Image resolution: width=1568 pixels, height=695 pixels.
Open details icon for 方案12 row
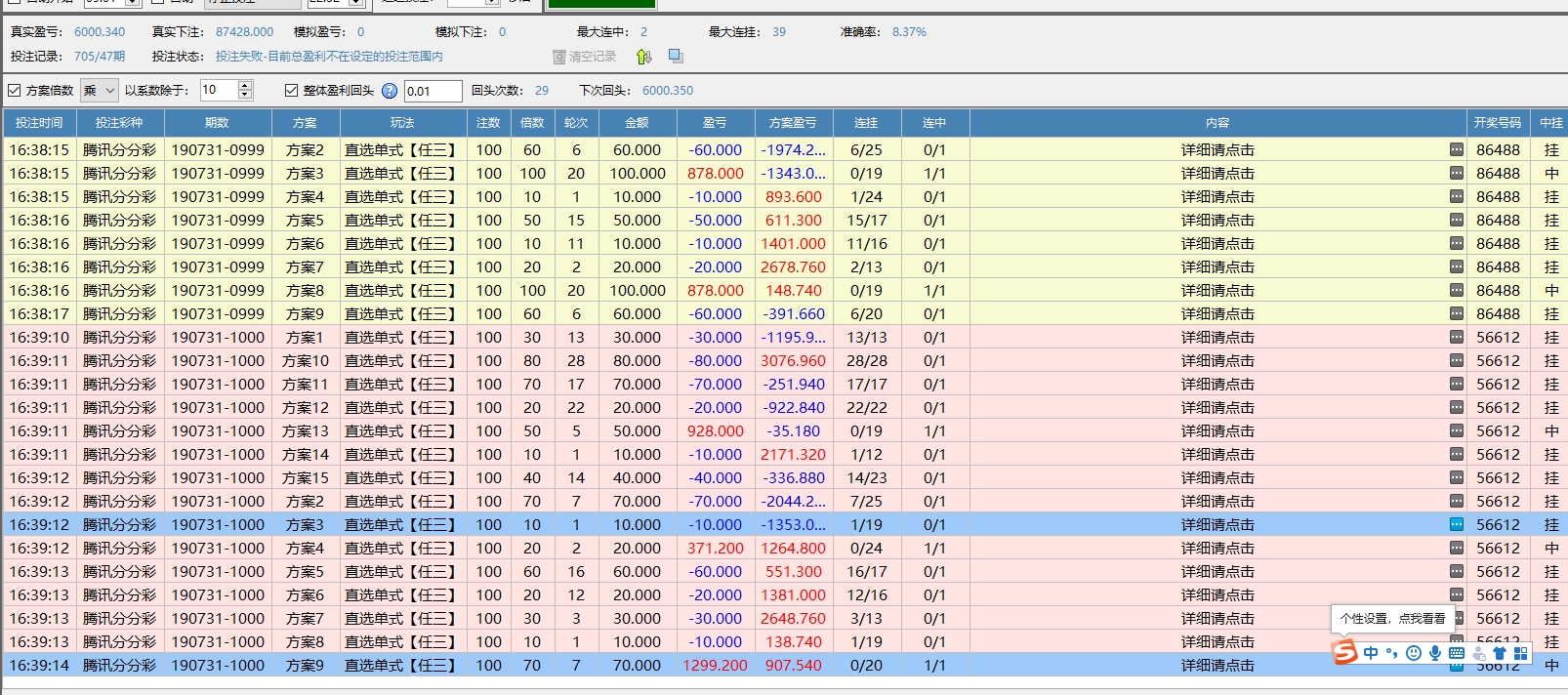pyautogui.click(x=1457, y=408)
